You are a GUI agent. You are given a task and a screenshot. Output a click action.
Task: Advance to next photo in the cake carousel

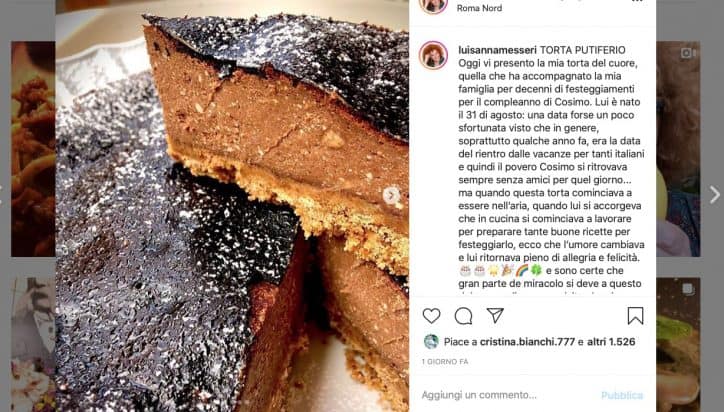(x=392, y=195)
